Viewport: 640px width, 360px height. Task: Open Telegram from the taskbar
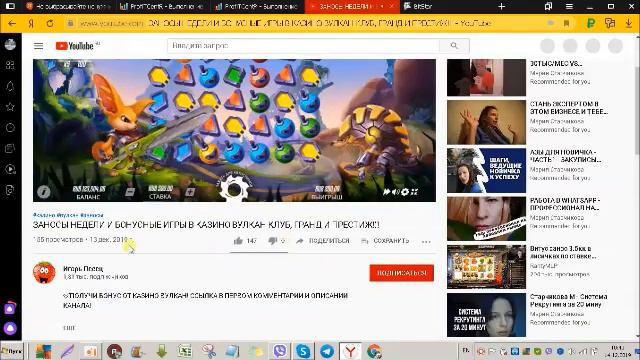click(327, 351)
